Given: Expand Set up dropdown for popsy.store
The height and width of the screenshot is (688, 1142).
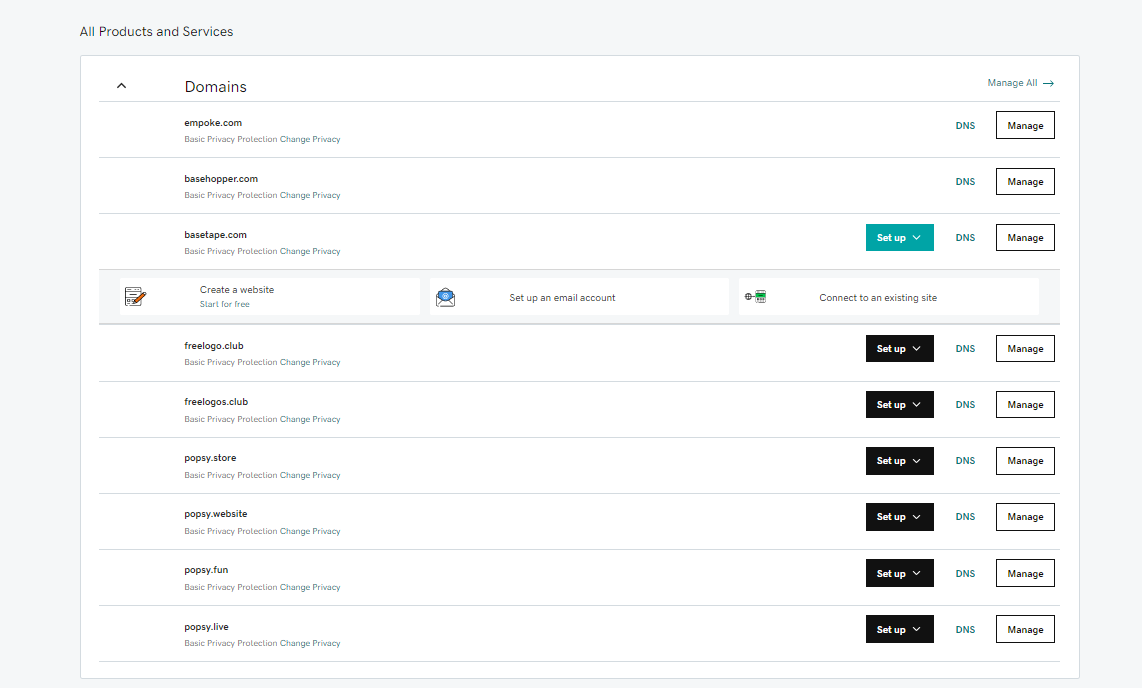Looking at the screenshot, I should 899,461.
